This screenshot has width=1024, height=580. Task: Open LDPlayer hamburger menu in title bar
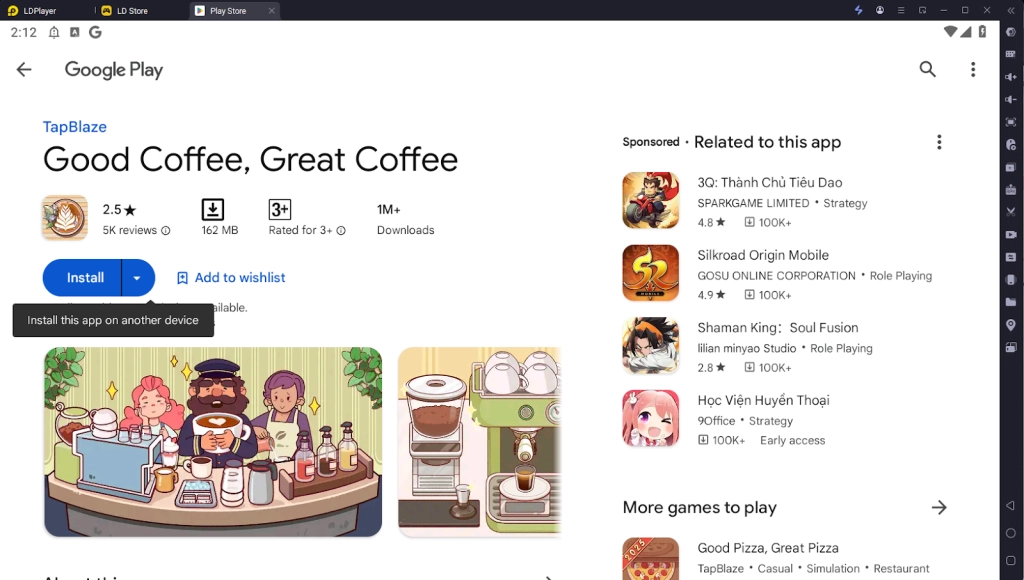tap(901, 10)
